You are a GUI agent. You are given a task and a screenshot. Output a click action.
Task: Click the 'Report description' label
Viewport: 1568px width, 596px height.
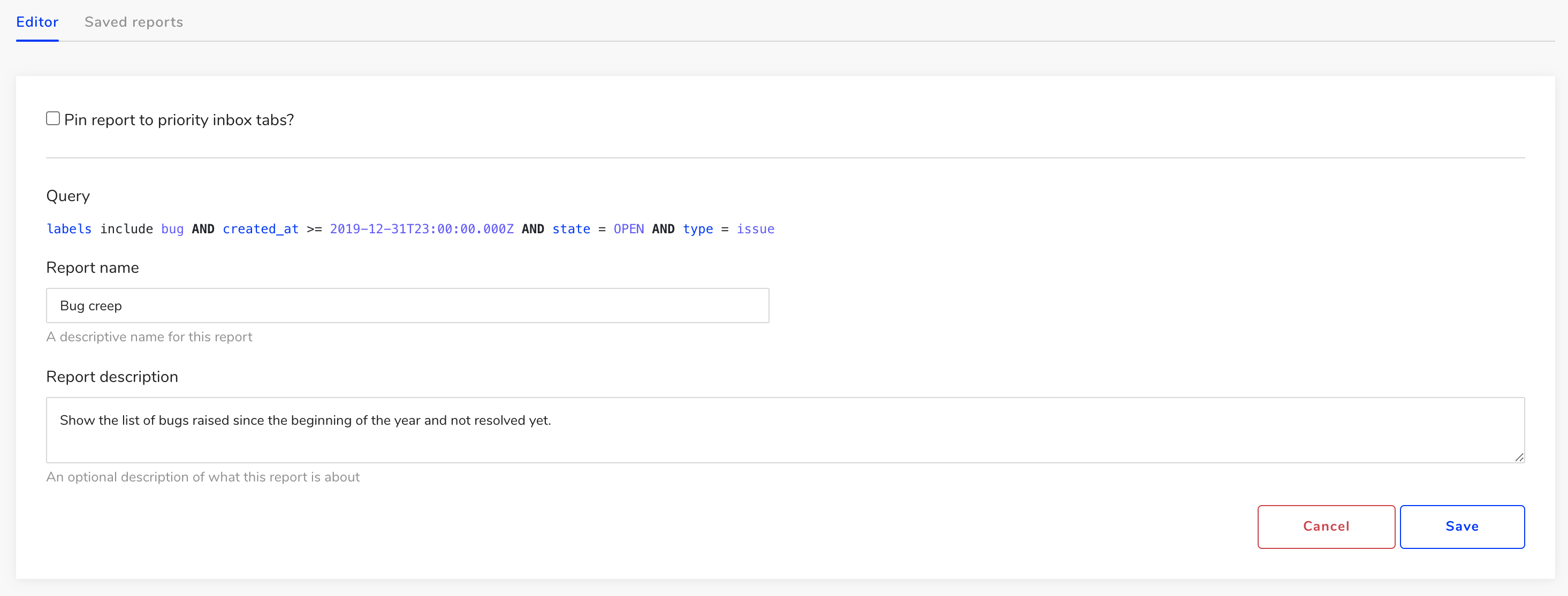click(112, 377)
